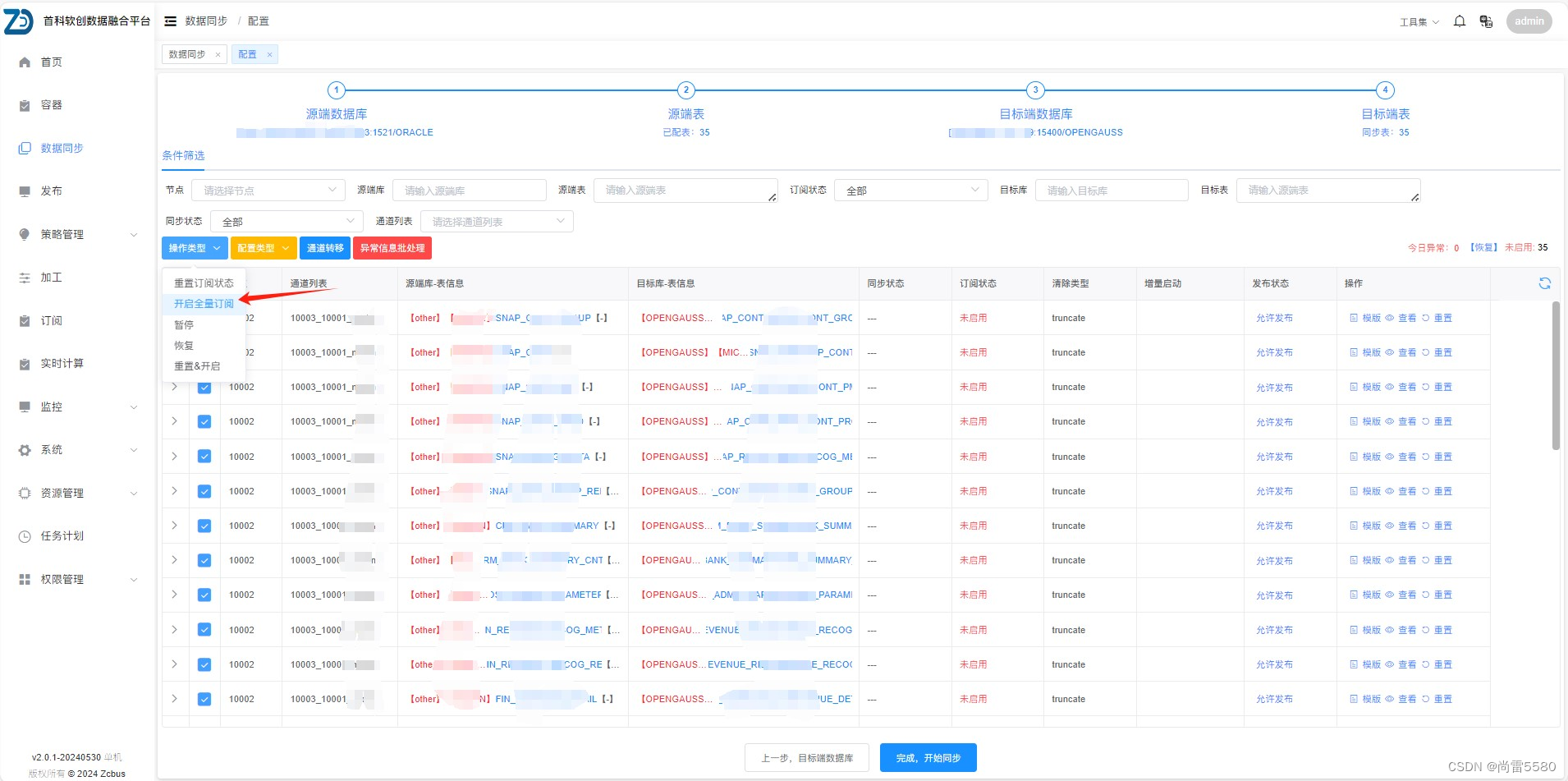Uncheck the row with source starting FIN_

[x=204, y=699]
